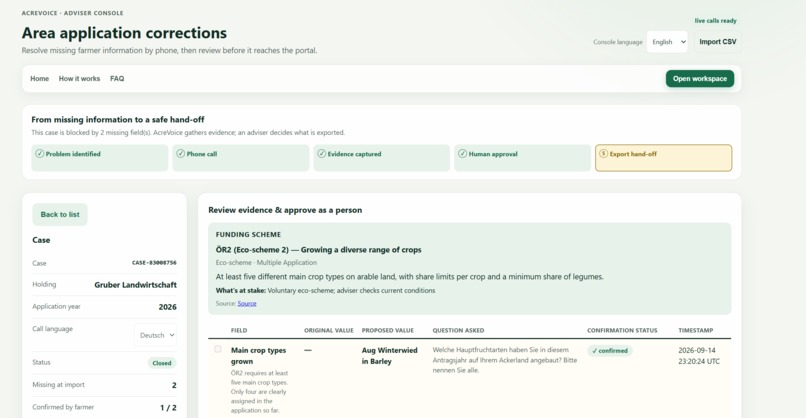Select the Phone call step
The image size is (806, 418).
[241, 158]
